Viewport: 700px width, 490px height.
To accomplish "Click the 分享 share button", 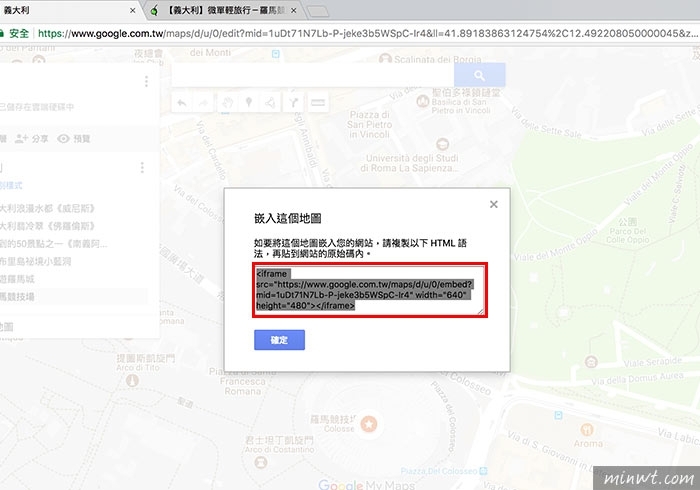I will [32, 139].
